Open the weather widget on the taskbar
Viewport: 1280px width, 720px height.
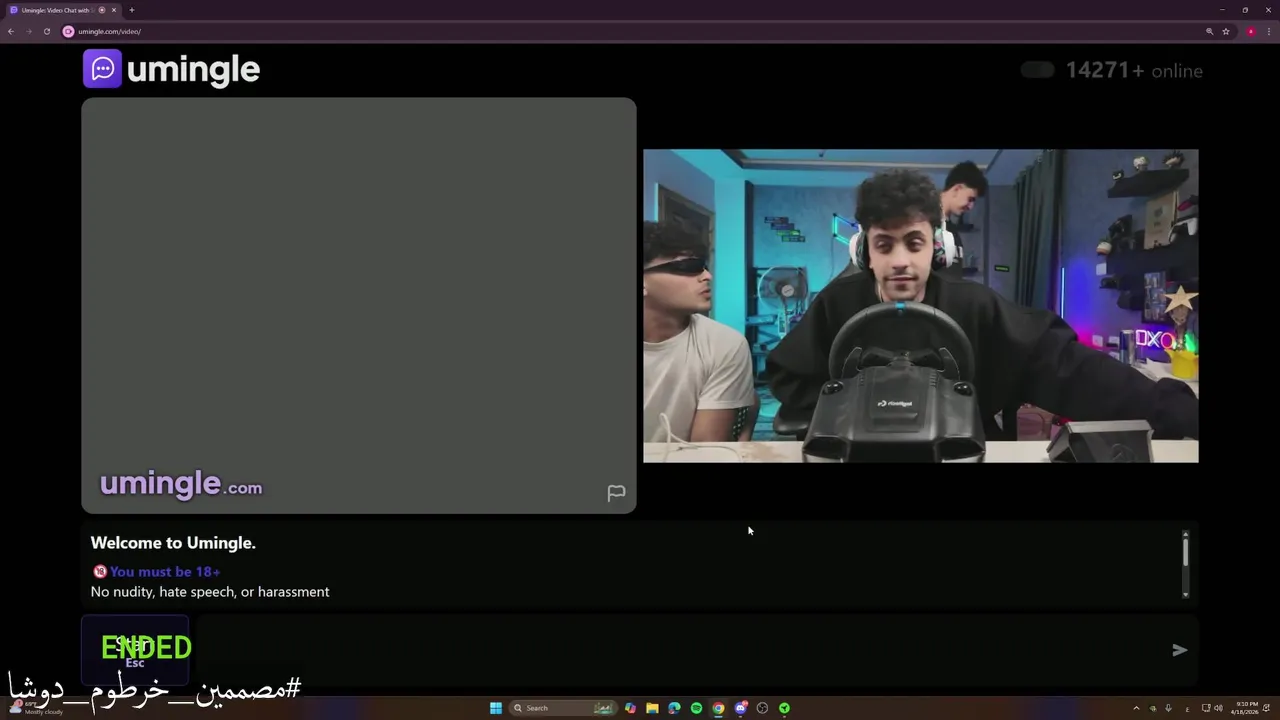[x=35, y=707]
